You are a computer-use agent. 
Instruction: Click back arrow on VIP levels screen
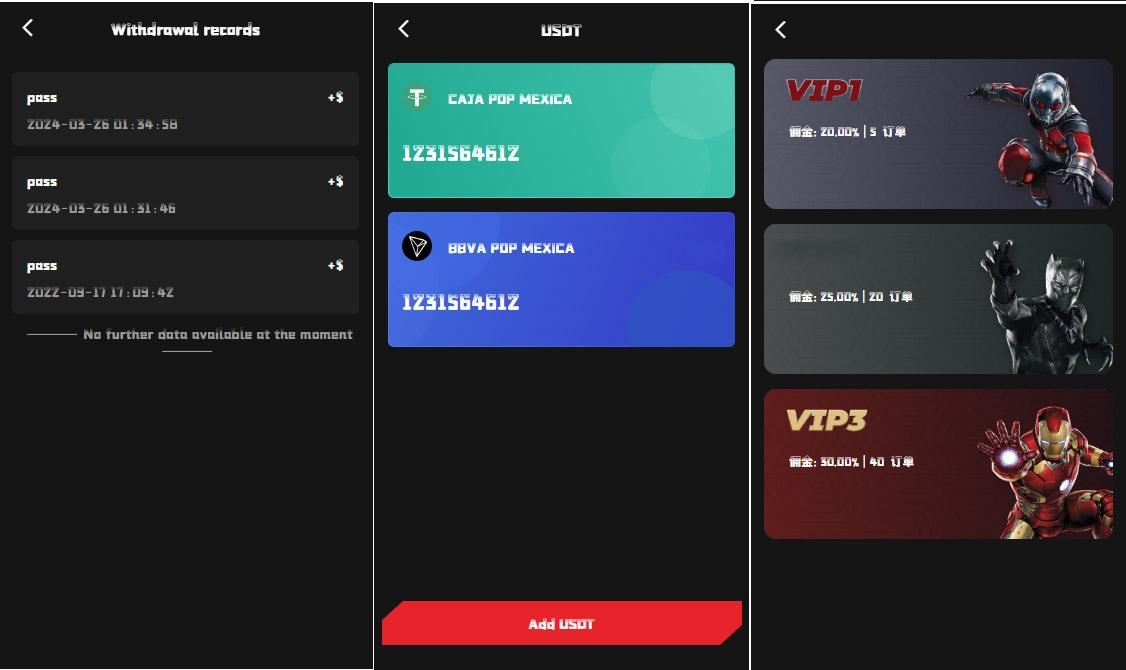pos(781,29)
